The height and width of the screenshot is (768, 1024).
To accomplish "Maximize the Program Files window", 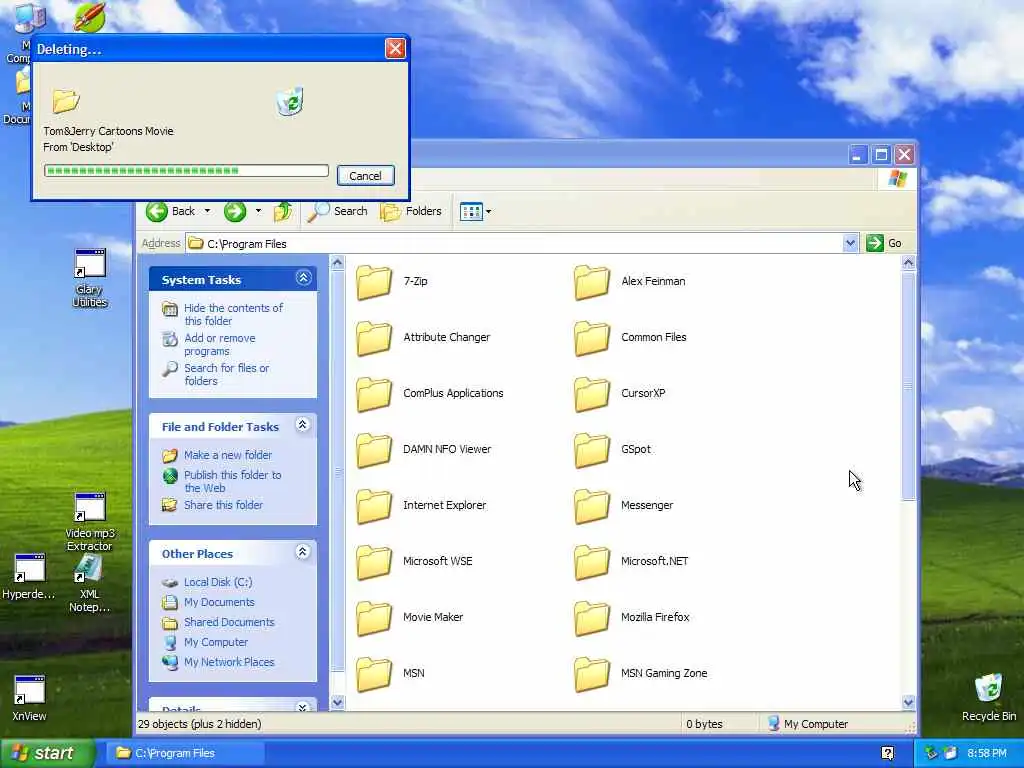I will coord(881,155).
